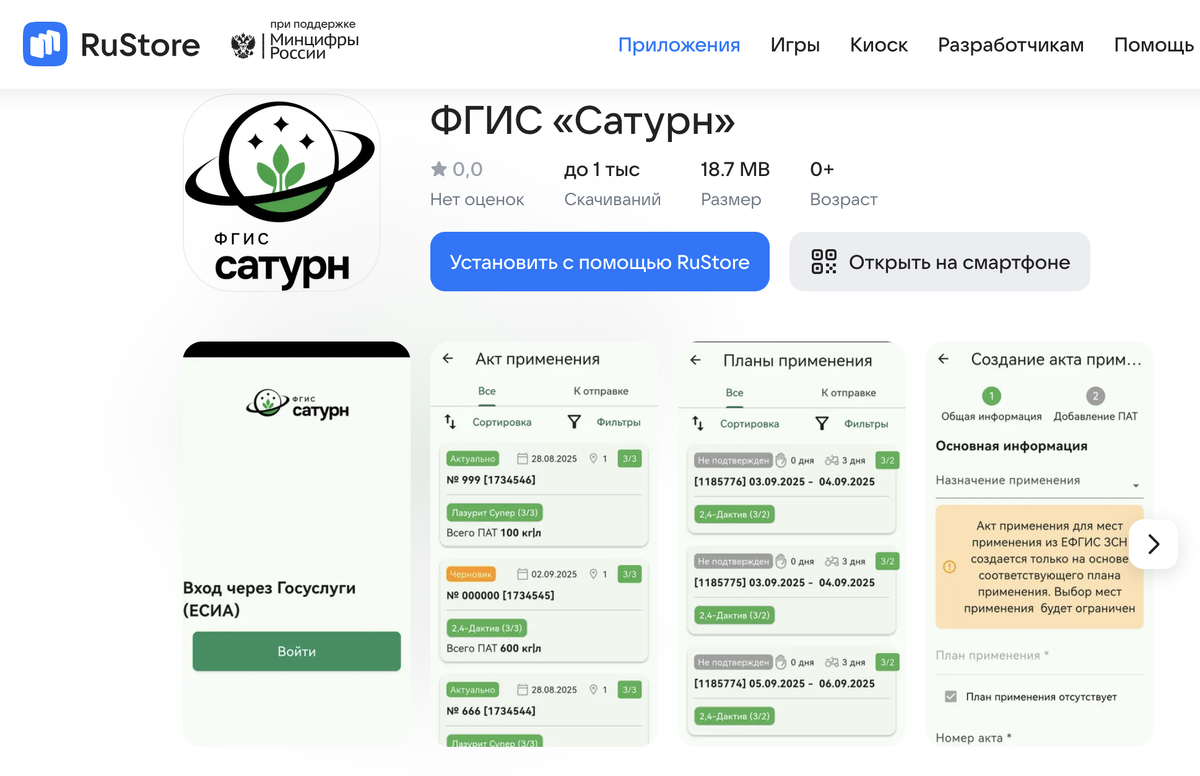Click filter funnel icon in Планы применения screenshot
Viewport: 1200px width, 776px height.
[x=822, y=424]
